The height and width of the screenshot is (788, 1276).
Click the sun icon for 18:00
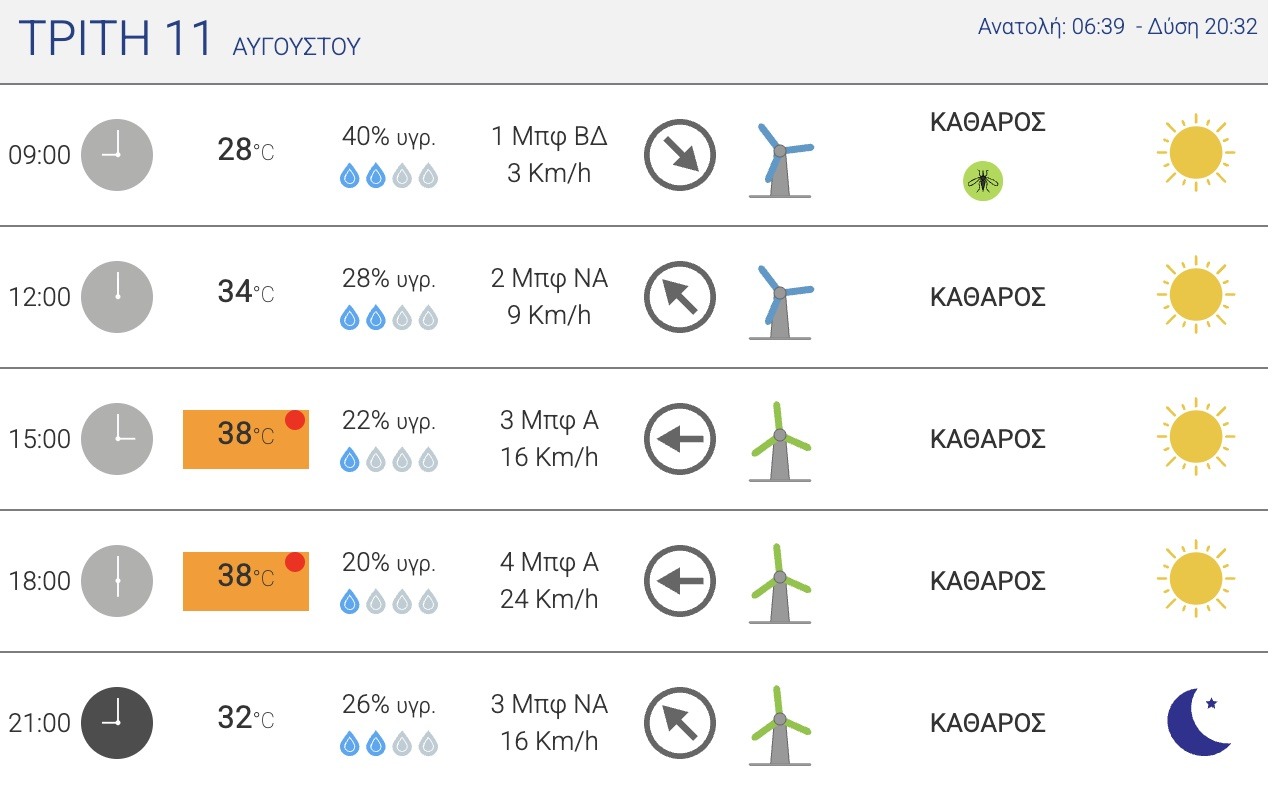[x=1195, y=580]
